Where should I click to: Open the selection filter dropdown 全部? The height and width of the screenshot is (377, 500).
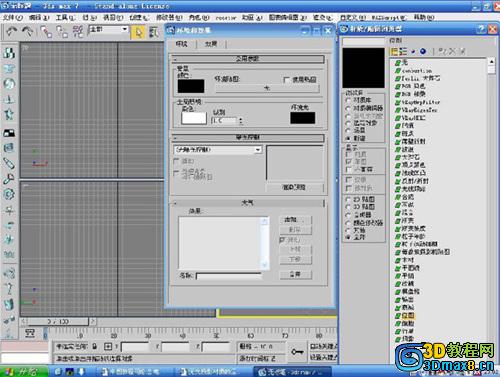click(x=108, y=29)
